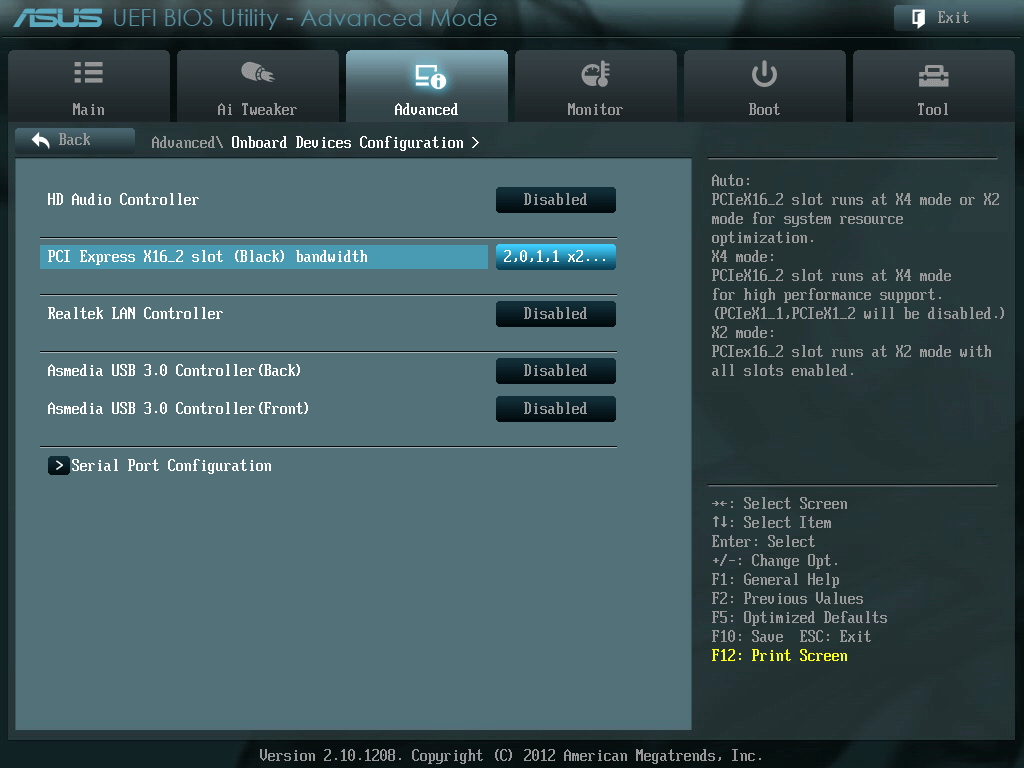
Task: Click the breadcrumb chevron after Configuration
Action: click(475, 142)
